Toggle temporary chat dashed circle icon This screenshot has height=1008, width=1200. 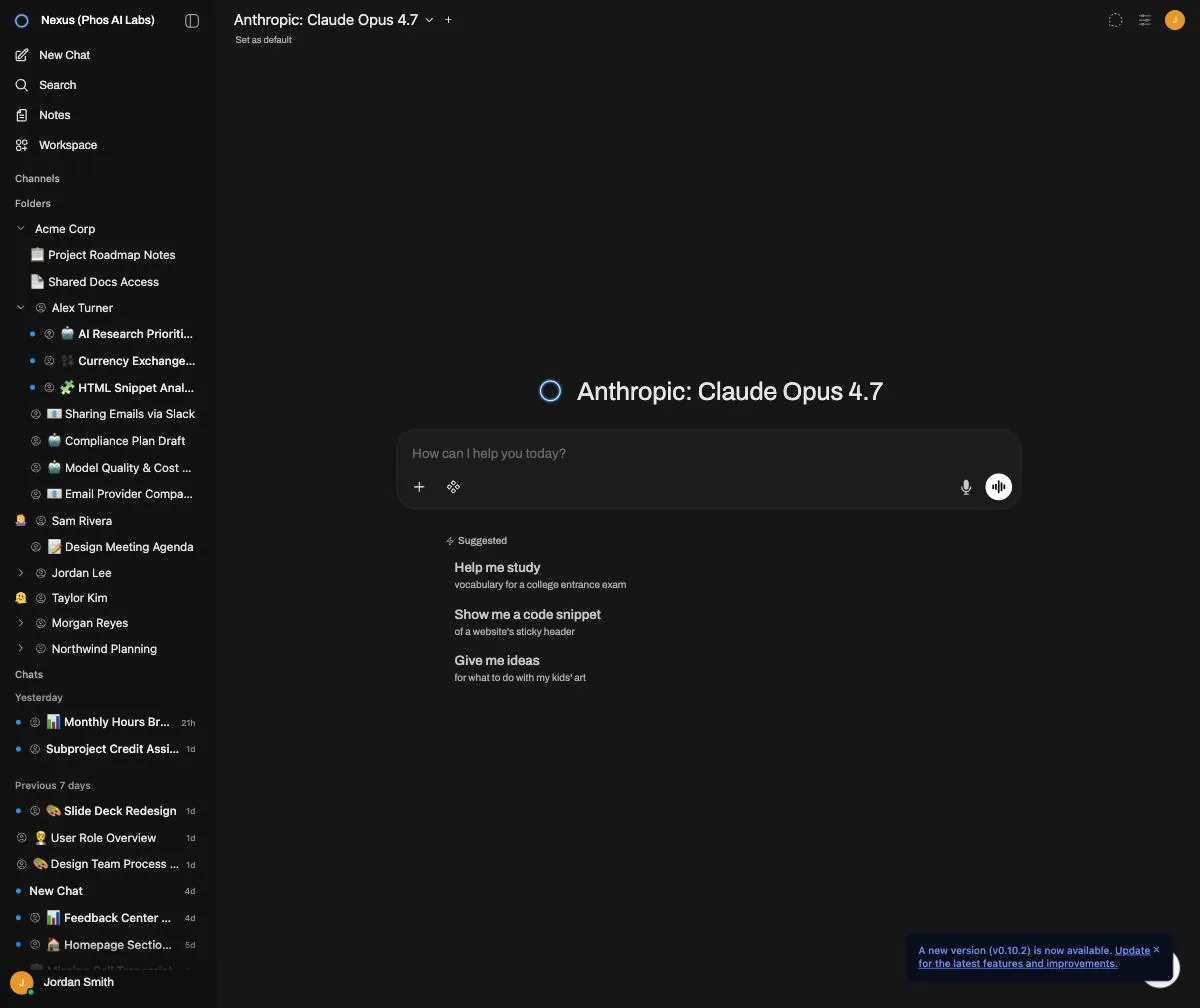tap(1115, 20)
